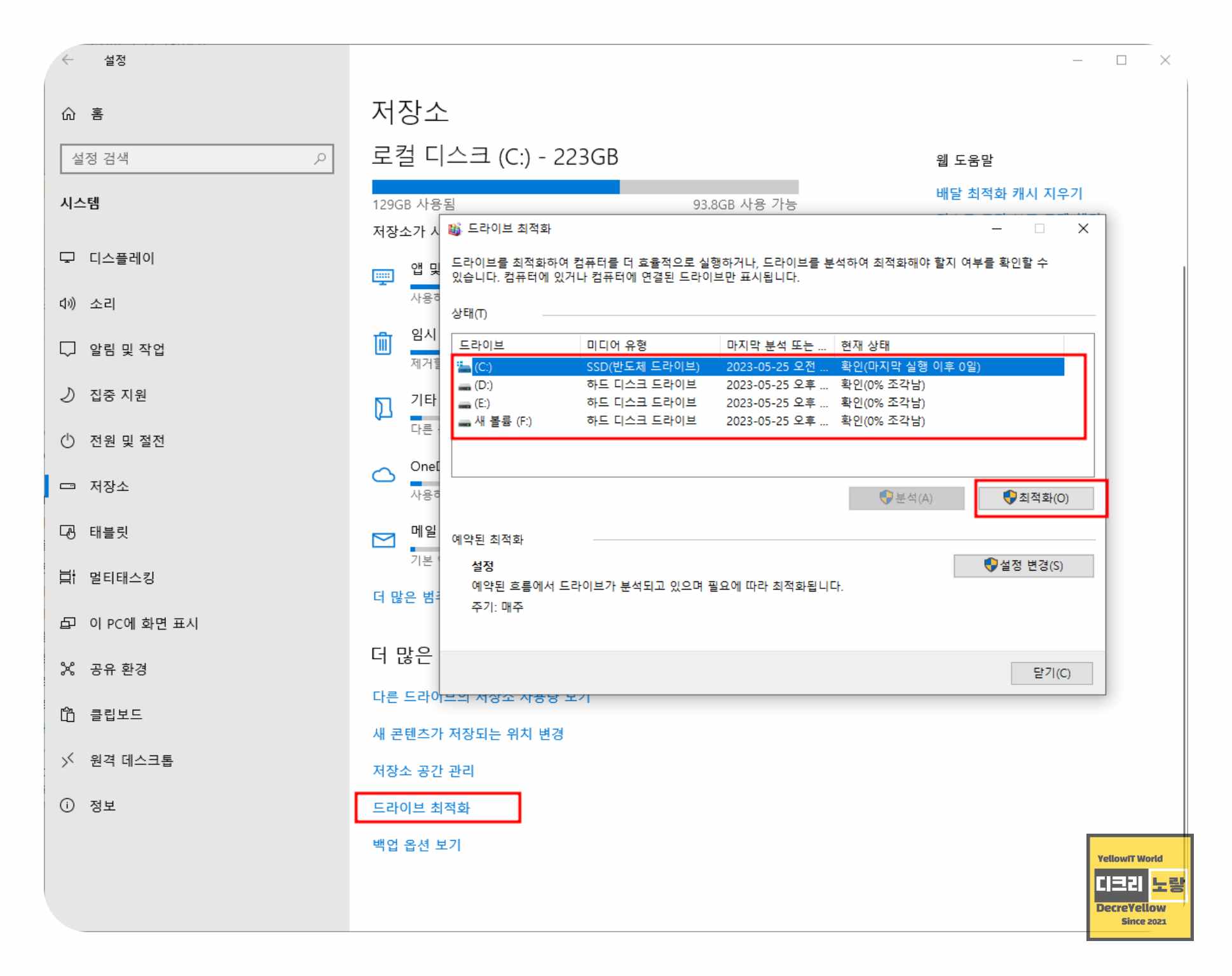Close the 드라이브 최적화 dialog with X
1232x976 pixels.
pyautogui.click(x=1083, y=229)
